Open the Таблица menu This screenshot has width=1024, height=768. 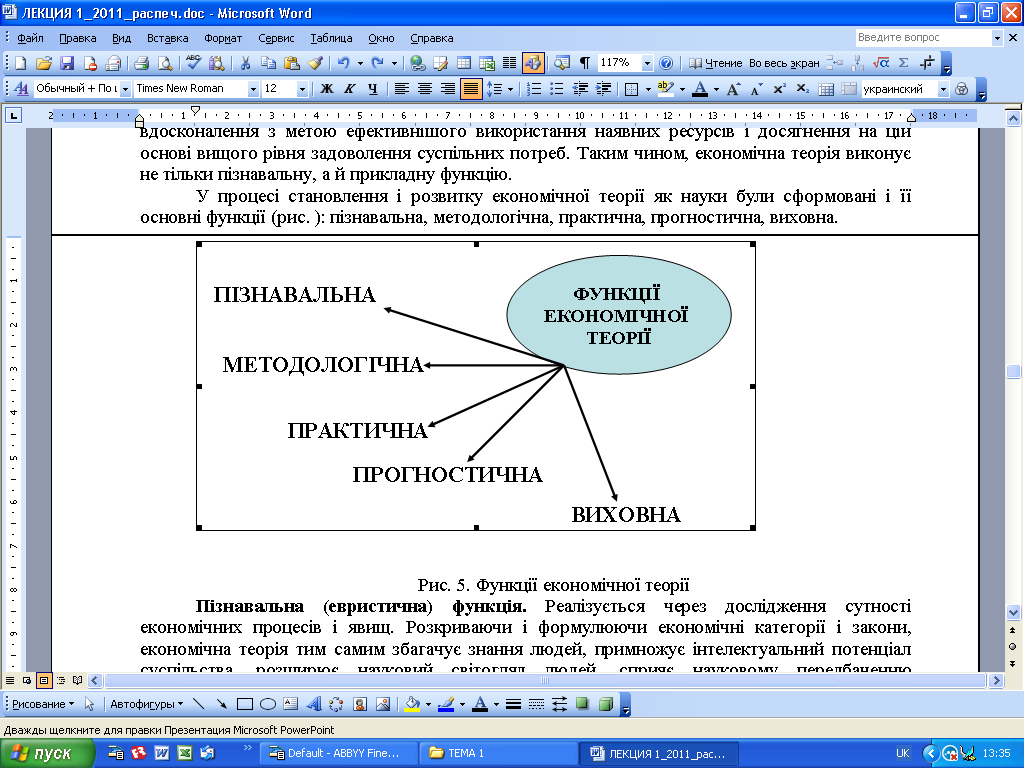(331, 38)
